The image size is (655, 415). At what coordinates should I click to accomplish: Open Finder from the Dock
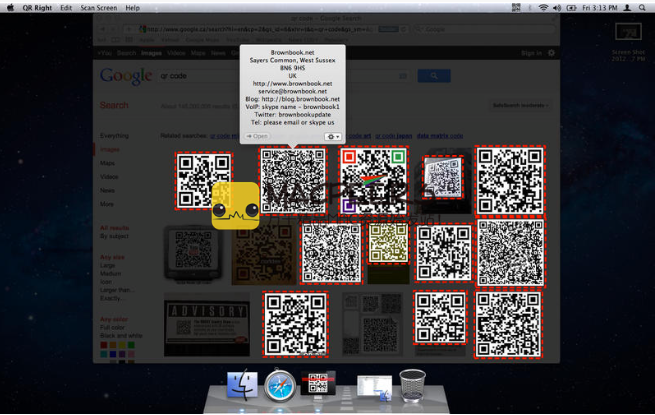pos(243,386)
